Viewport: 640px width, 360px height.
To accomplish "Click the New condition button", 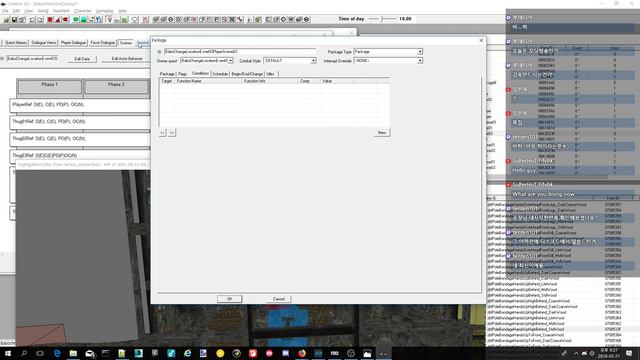I will point(382,133).
